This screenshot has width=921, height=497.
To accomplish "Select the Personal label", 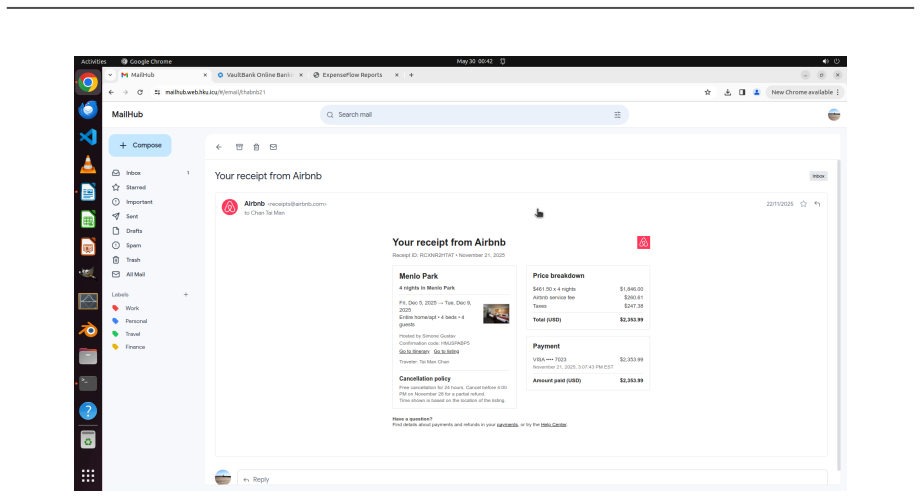I will pyautogui.click(x=136, y=321).
